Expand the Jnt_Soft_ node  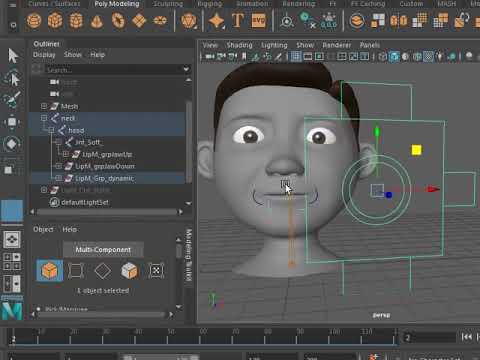click(58, 142)
